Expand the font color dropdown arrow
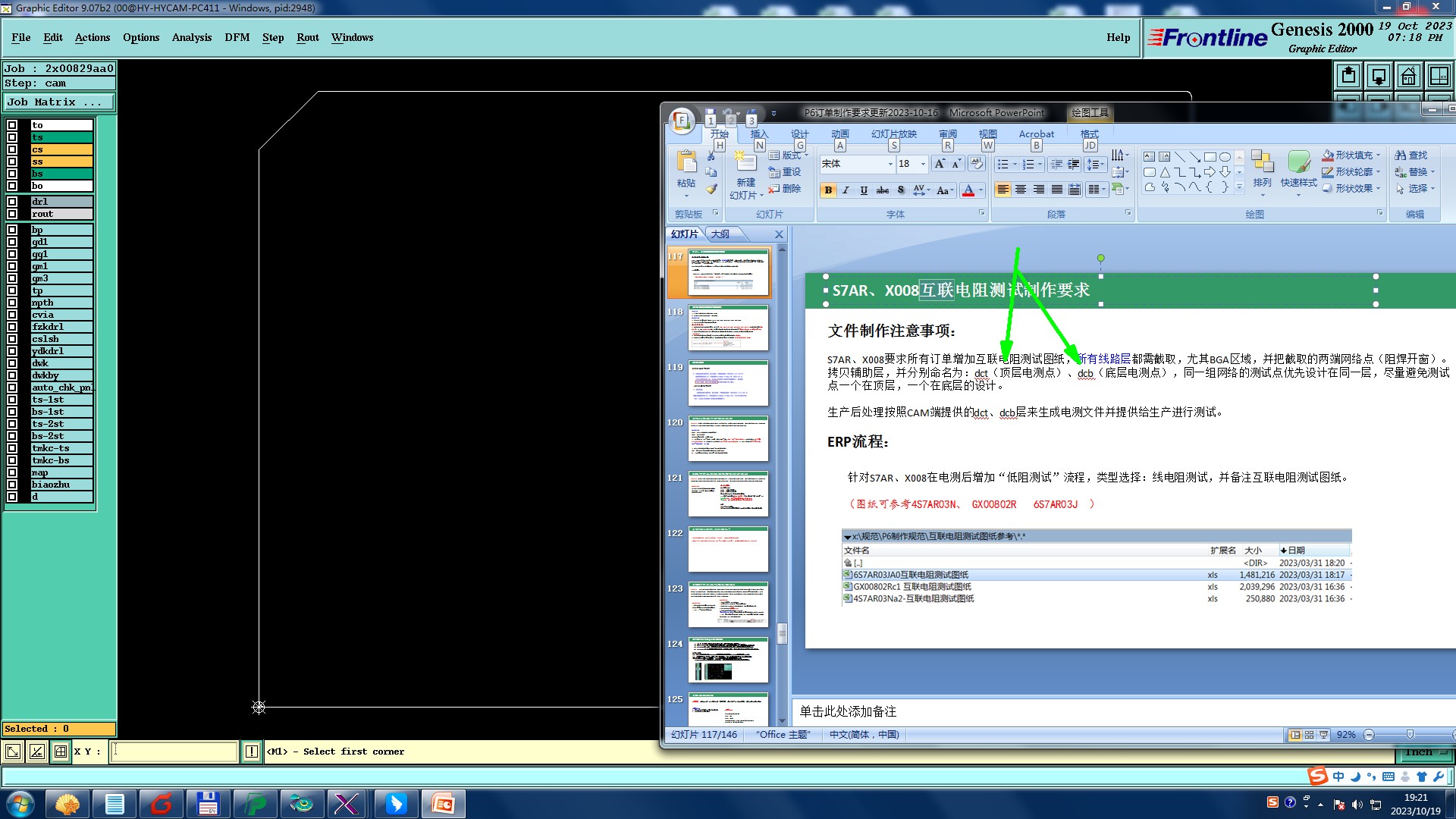The width and height of the screenshot is (1456, 819). point(981,190)
